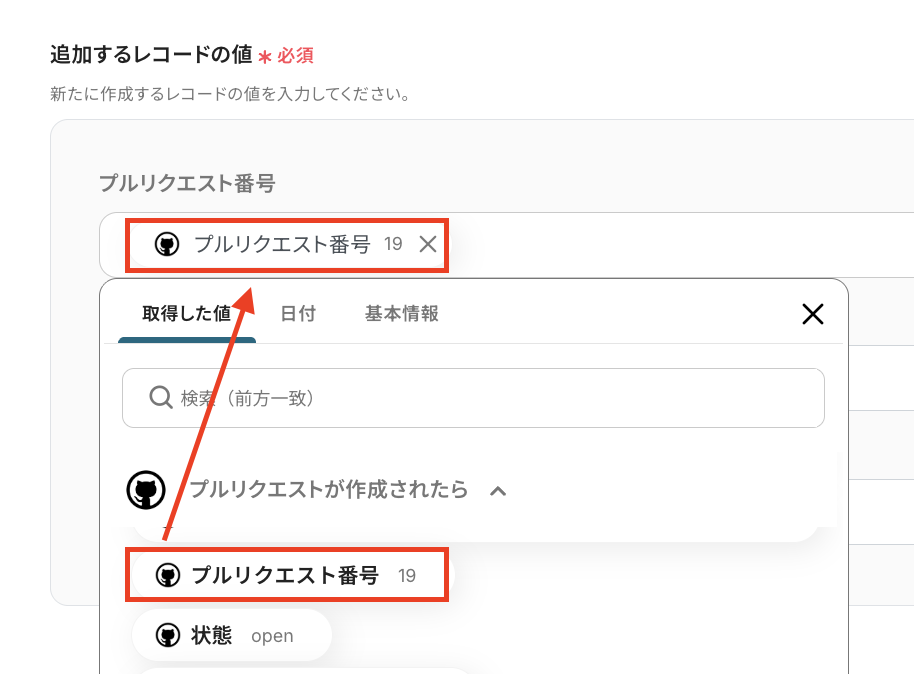914x674 pixels.
Task: Click GitHub icon on 状態 item
Action: [x=167, y=635]
